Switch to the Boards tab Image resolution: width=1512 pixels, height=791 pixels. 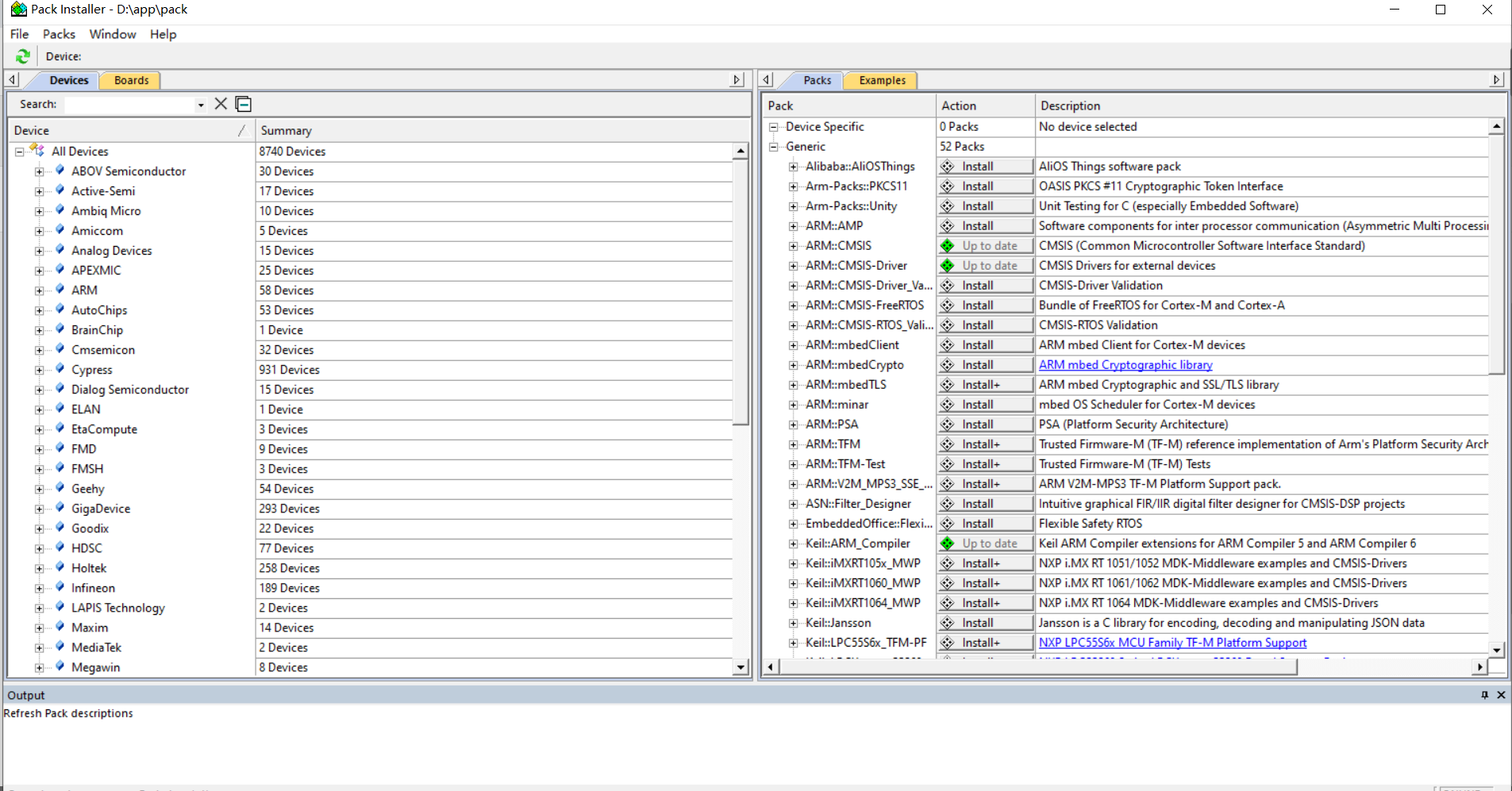coord(131,80)
